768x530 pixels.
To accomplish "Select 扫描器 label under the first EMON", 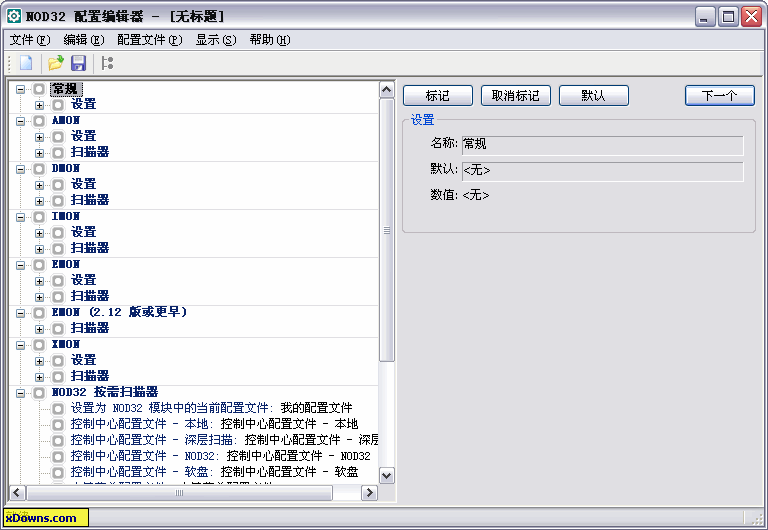I will (90, 296).
